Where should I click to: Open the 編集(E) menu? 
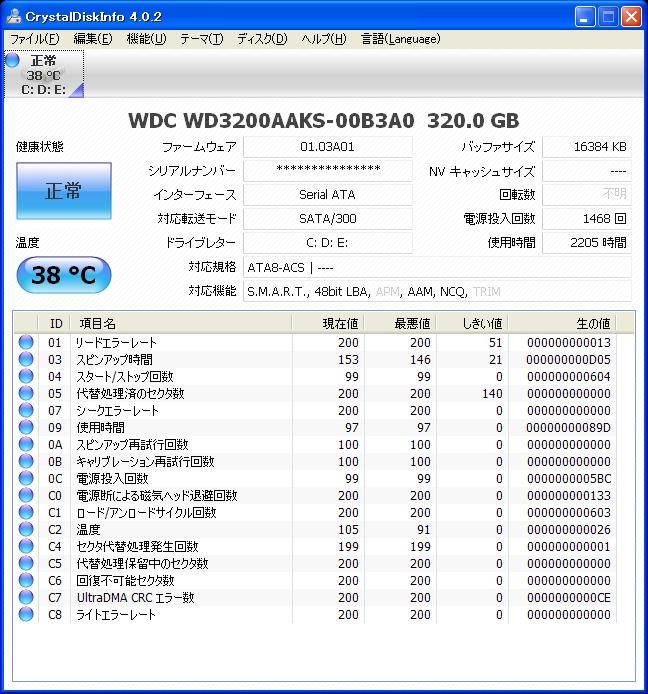tap(93, 39)
